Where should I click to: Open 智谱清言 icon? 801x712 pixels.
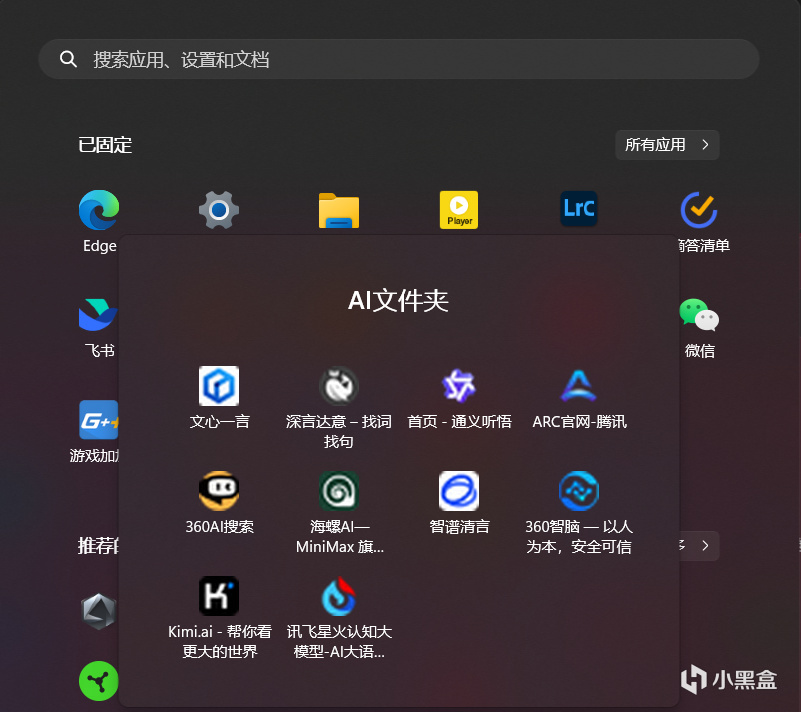pos(459,491)
